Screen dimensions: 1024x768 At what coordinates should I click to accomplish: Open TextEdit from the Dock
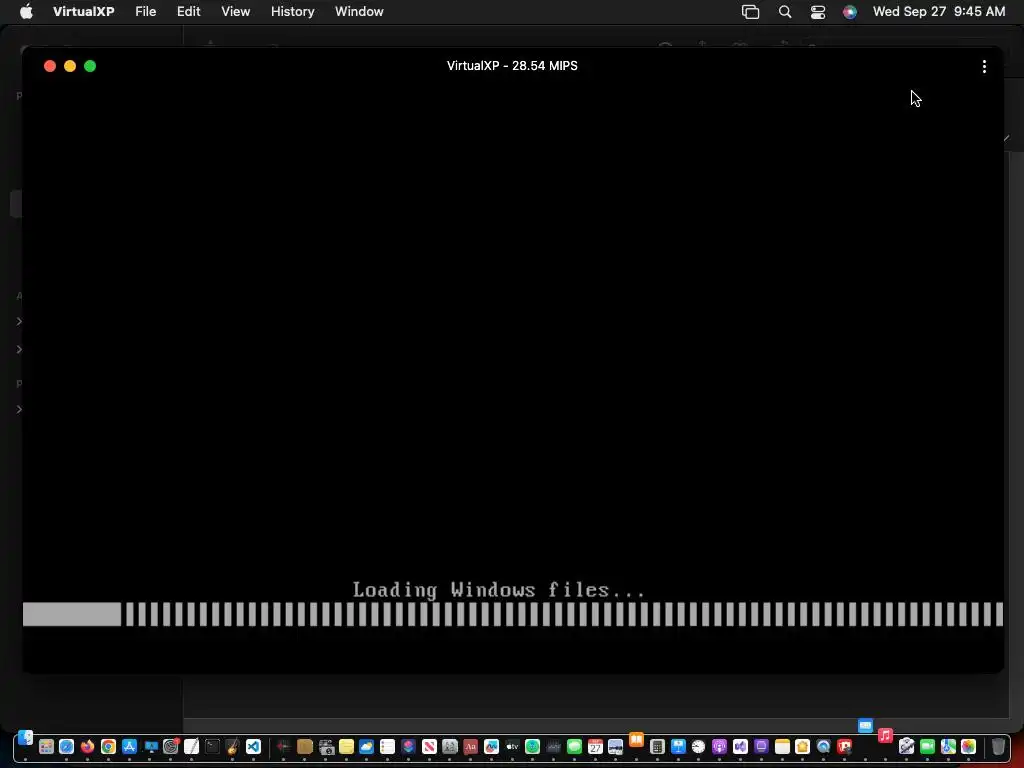pyautogui.click(x=191, y=746)
